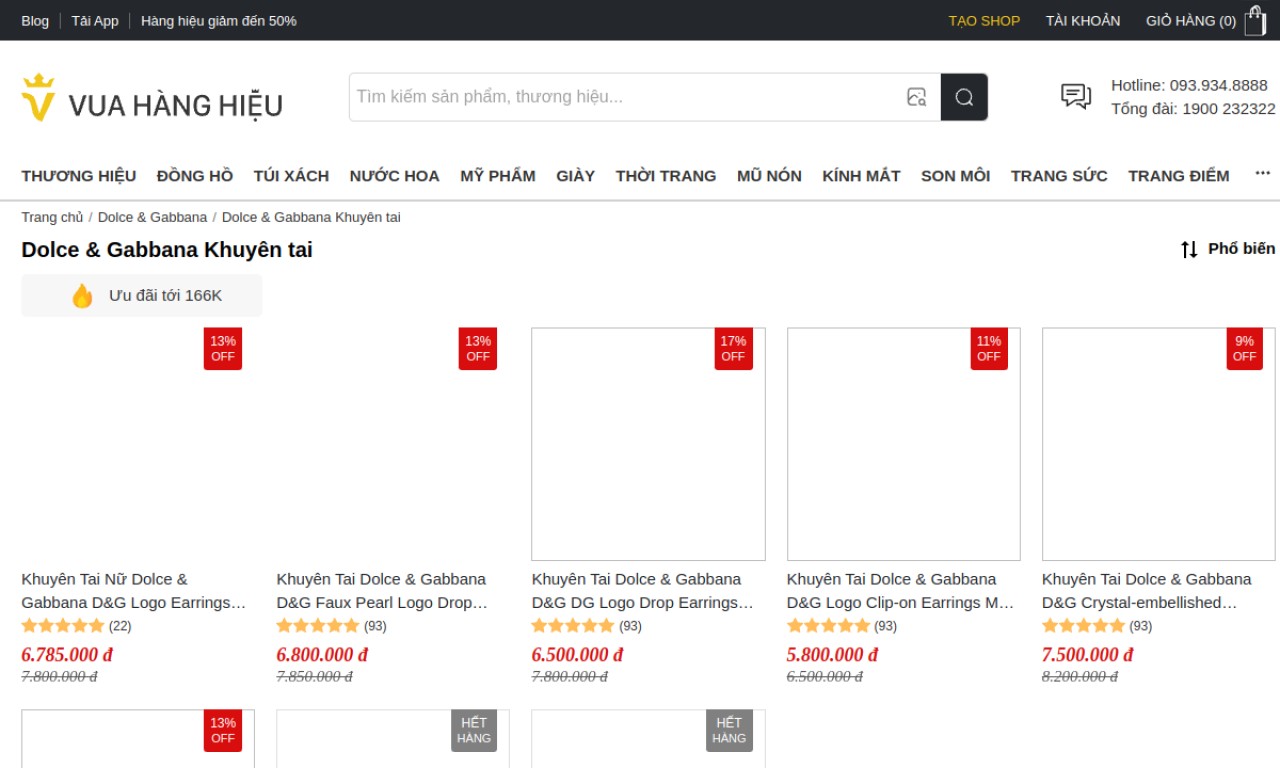The image size is (1280, 768).
Task: Open the Blog link
Action: (35, 20)
